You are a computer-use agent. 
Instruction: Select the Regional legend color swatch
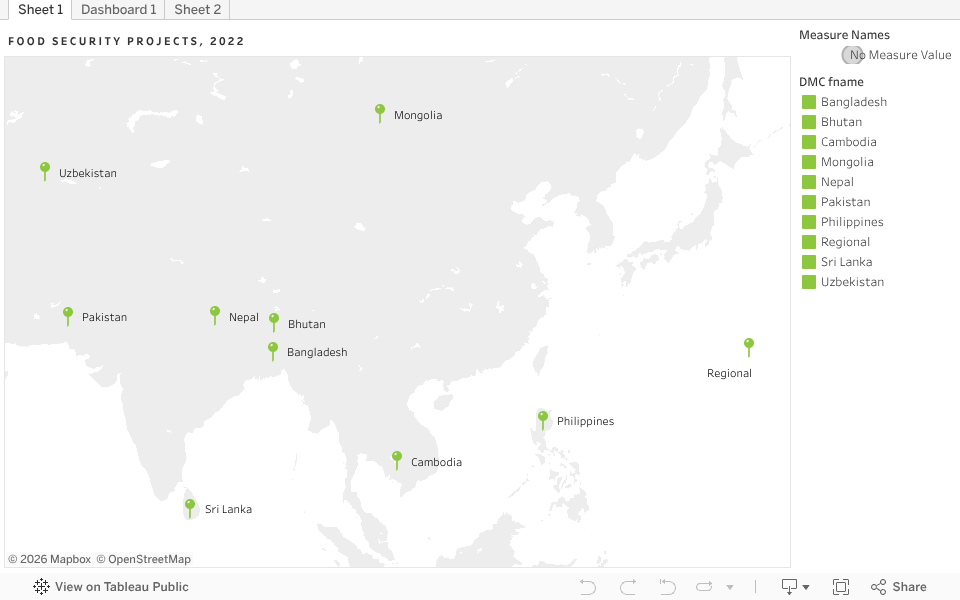click(809, 242)
